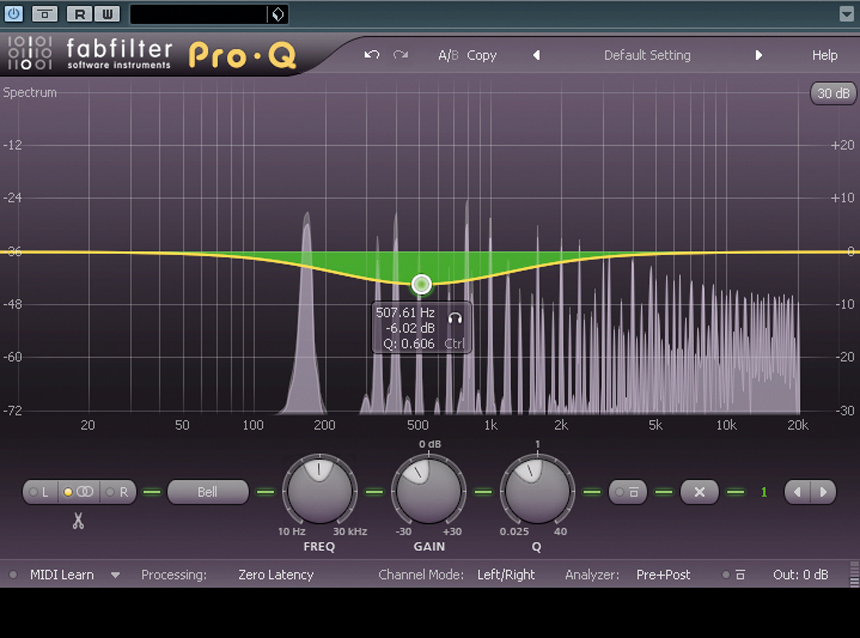Image resolution: width=860 pixels, height=638 pixels.
Task: Toggle the band bypass button
Action: 627,492
